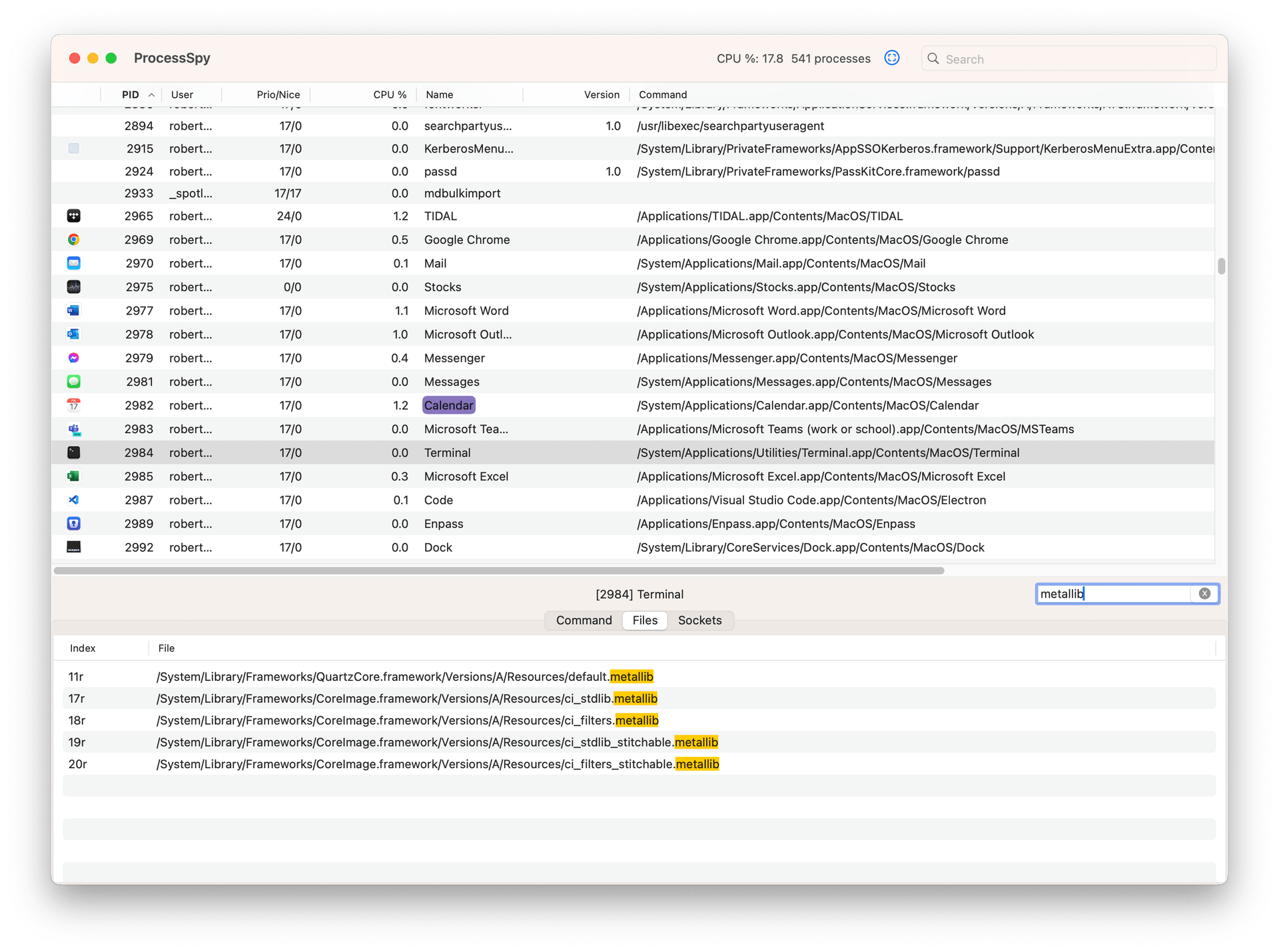
Task: Switch to the Sockets tab
Action: [699, 620]
